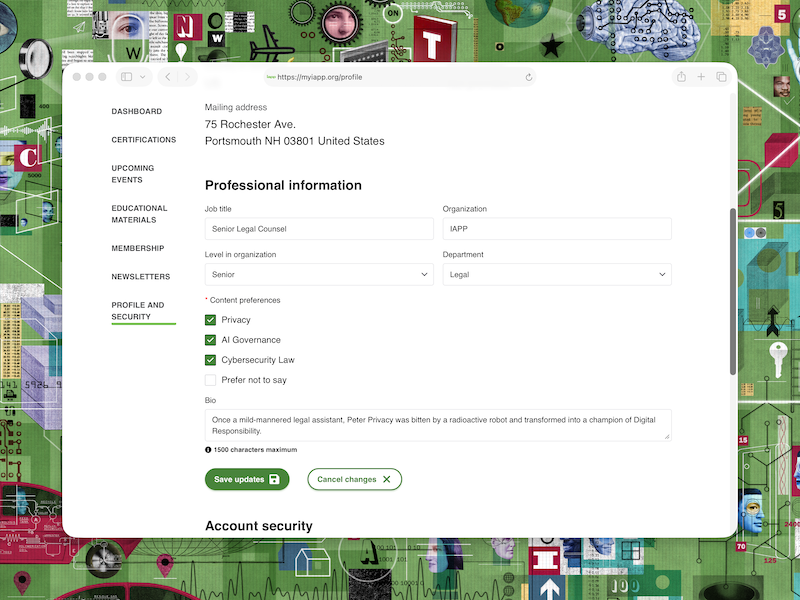The width and height of the screenshot is (800, 600).
Task: Click Save updates button
Action: coord(247,480)
